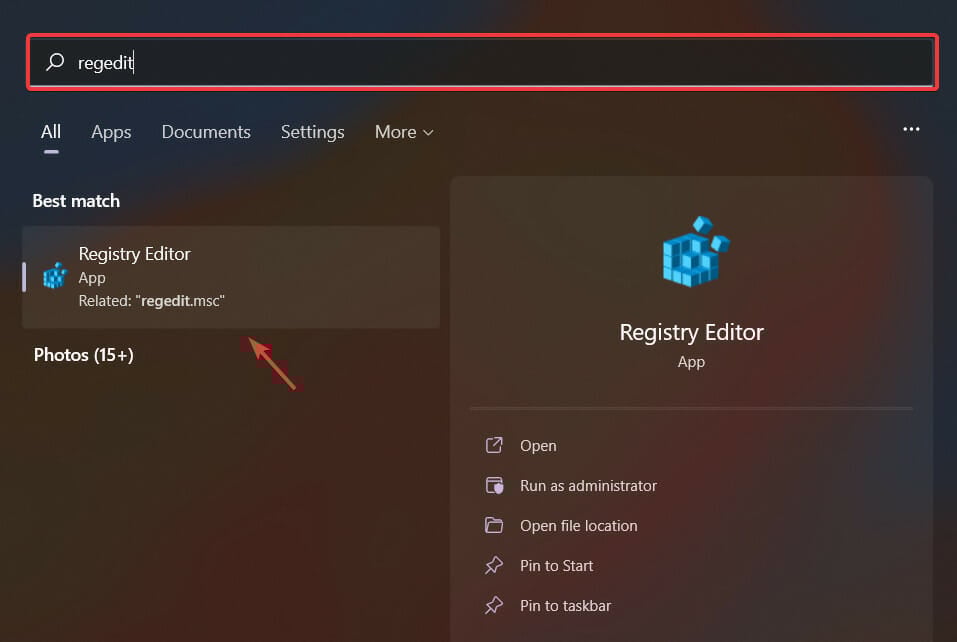The height and width of the screenshot is (642, 957).
Task: Click the Registry Editor app icon
Action: pos(53,276)
